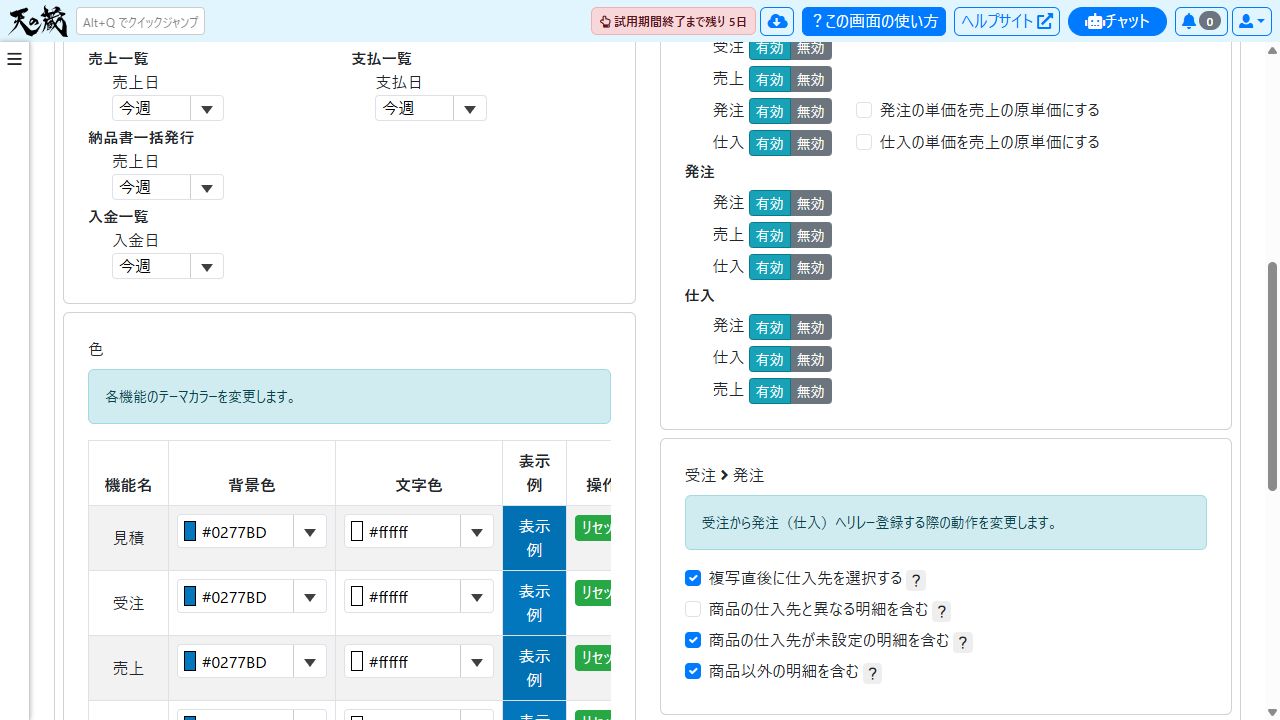Click the cloud download icon

[777, 21]
